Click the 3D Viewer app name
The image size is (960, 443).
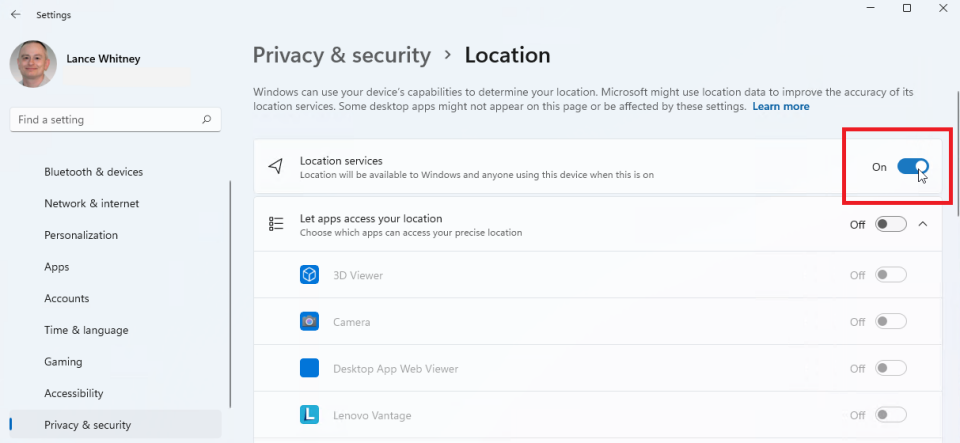[358, 275]
